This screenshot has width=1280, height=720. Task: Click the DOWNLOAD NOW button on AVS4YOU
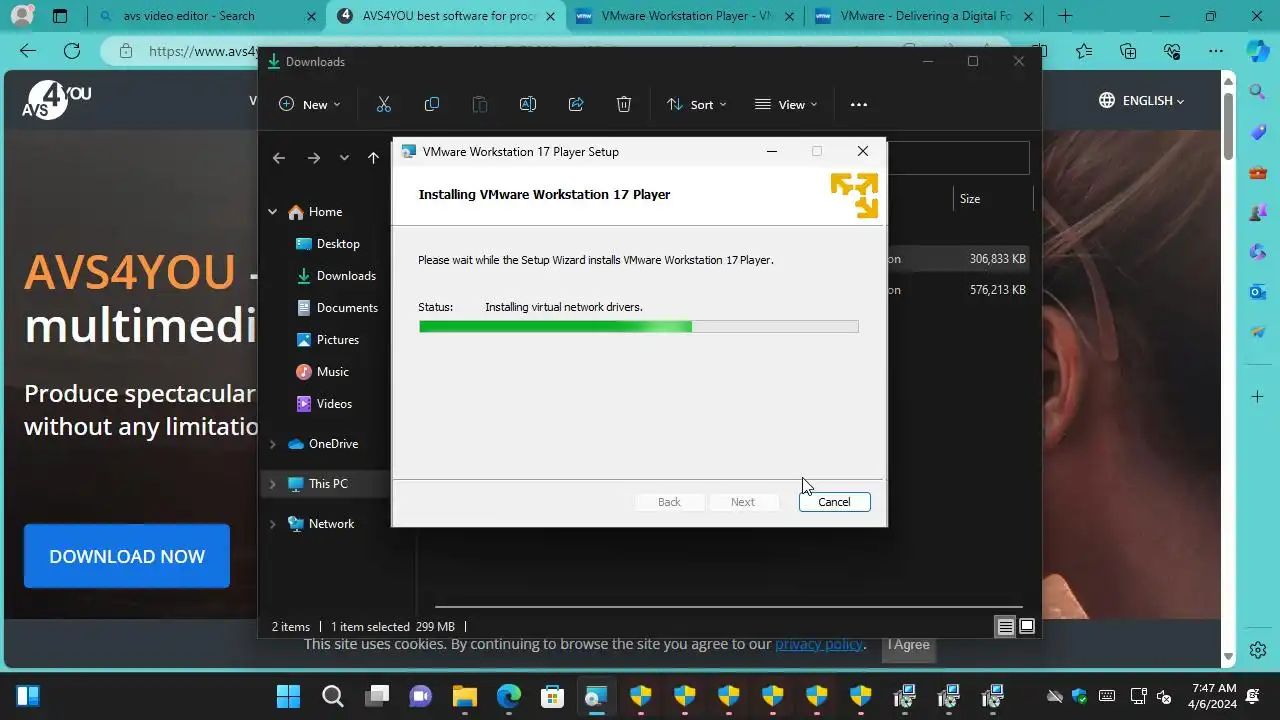point(127,556)
